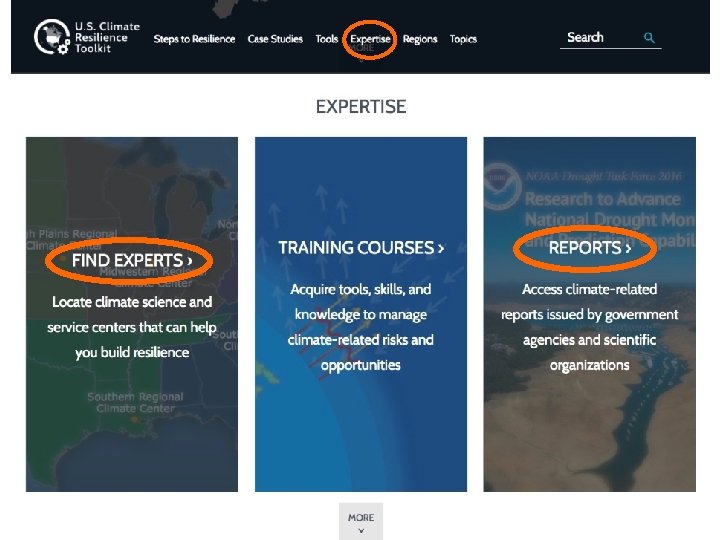Go to Expertise in the navigation bar
The height and width of the screenshot is (540, 720).
tap(370, 39)
